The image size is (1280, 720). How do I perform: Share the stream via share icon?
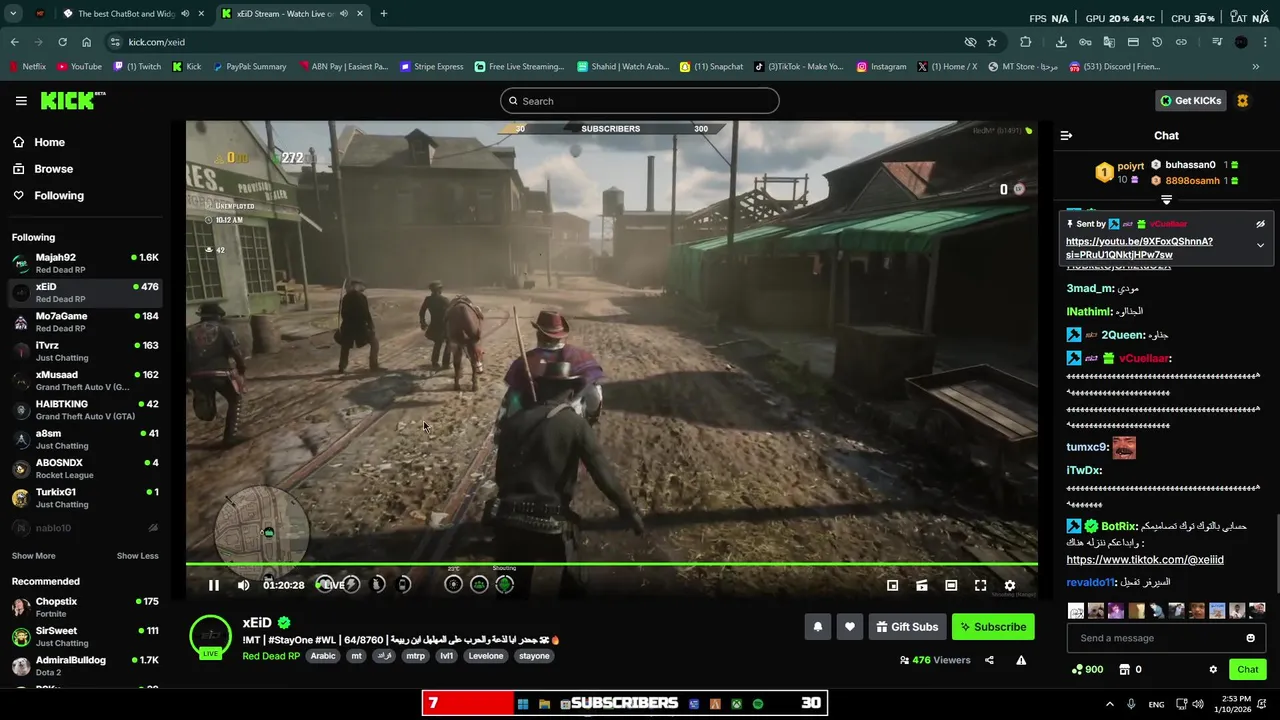pos(989,660)
